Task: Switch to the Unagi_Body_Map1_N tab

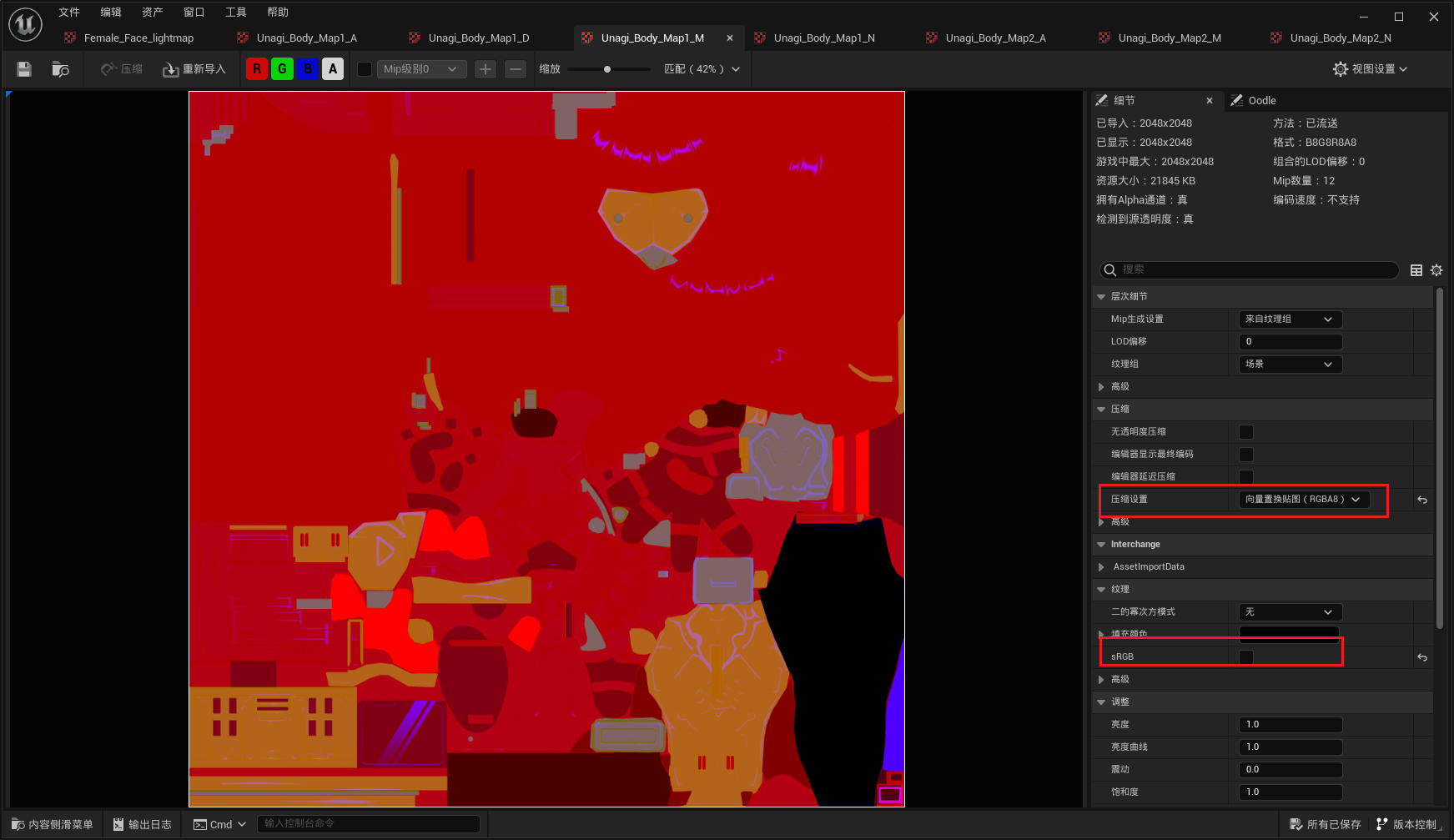Action: tap(823, 38)
